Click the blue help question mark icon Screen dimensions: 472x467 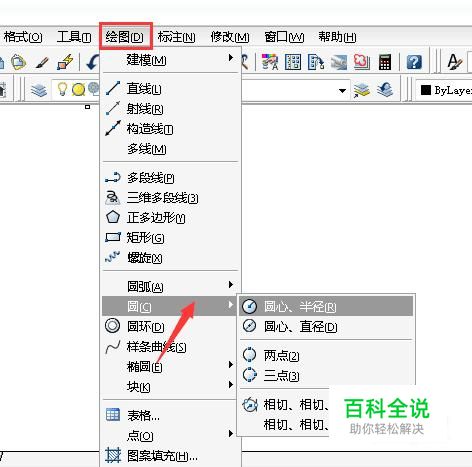414,62
